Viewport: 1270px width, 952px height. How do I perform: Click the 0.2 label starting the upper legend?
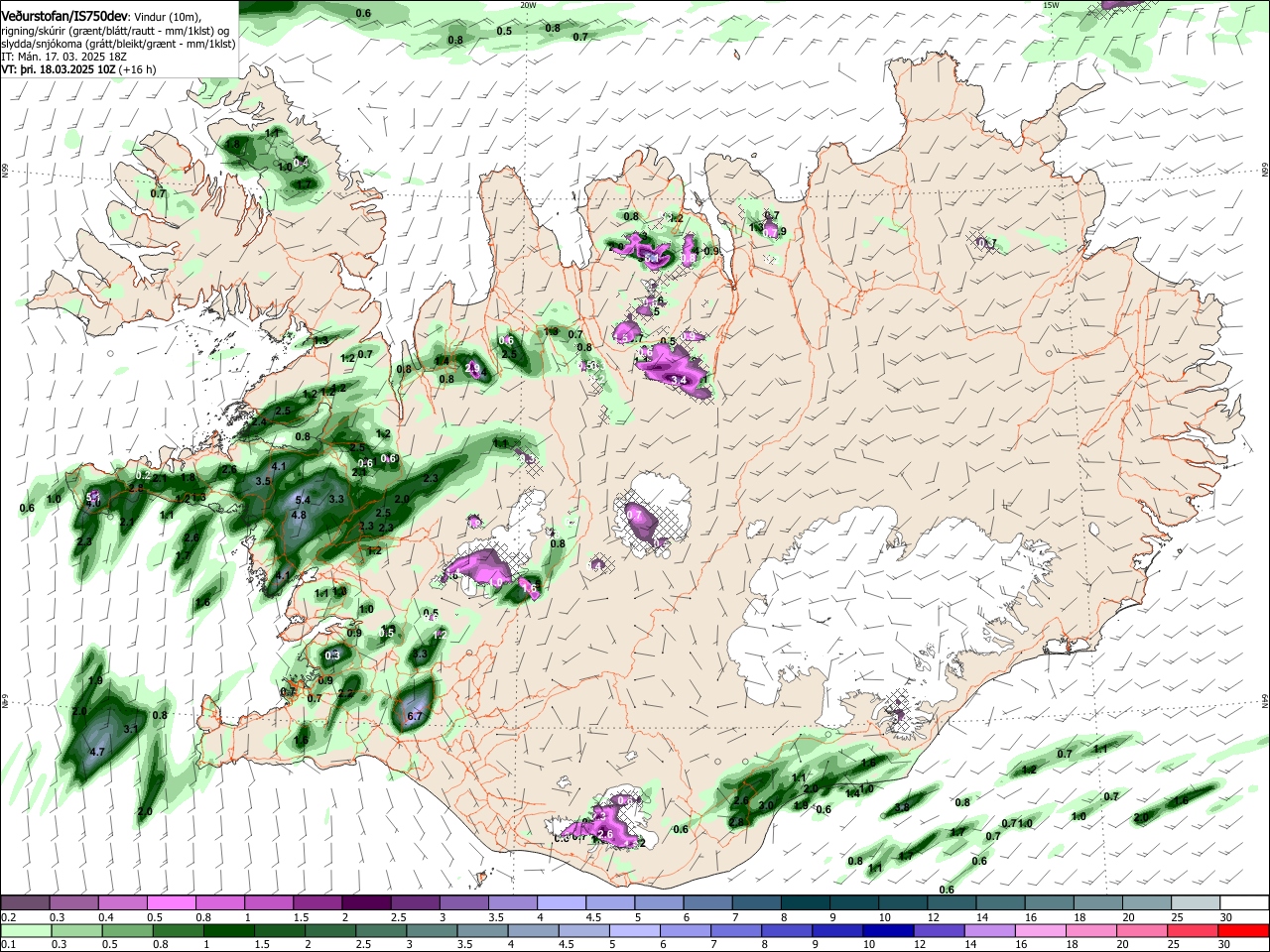(8, 916)
